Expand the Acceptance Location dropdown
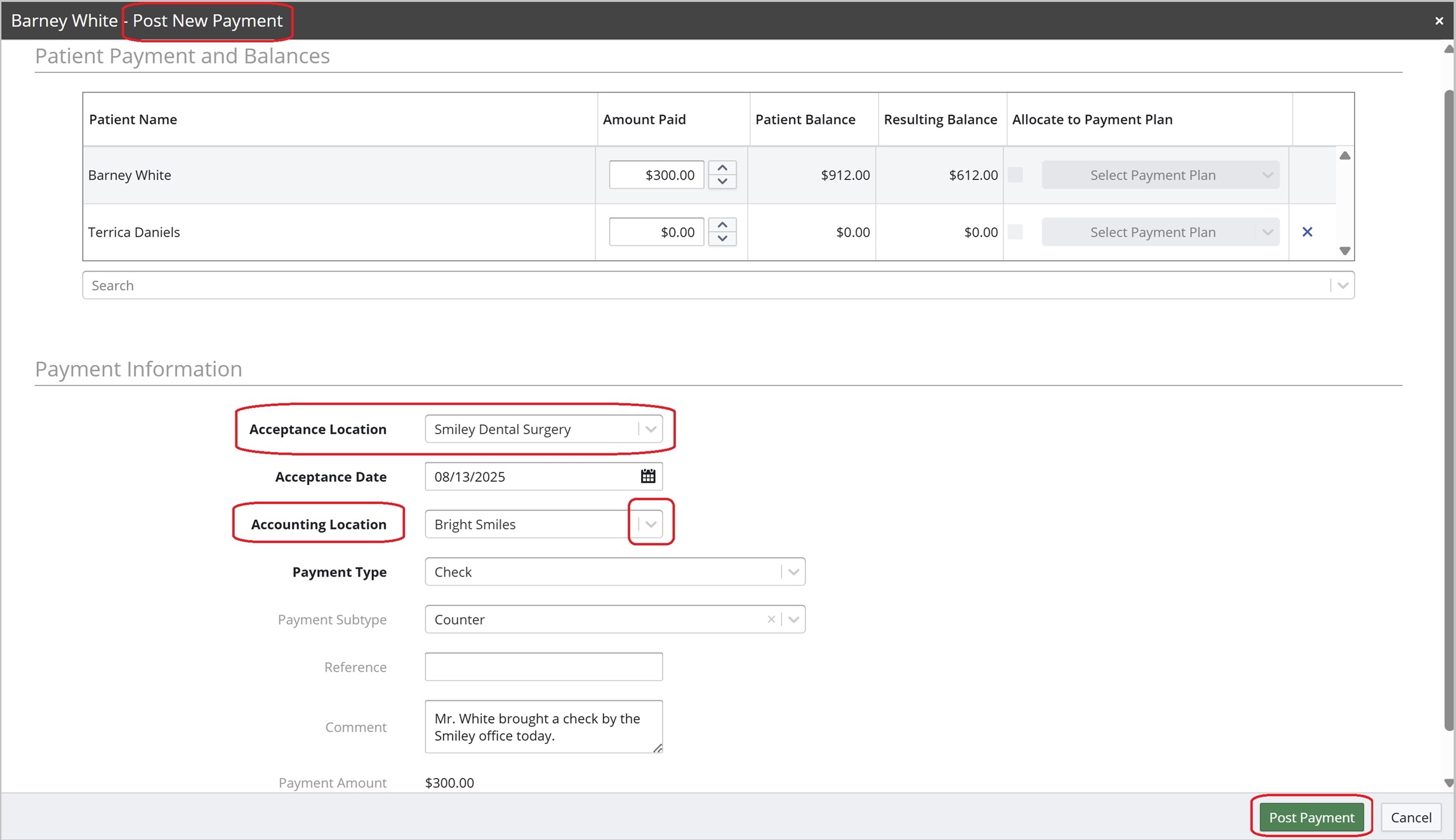This screenshot has width=1456, height=840. pos(651,429)
